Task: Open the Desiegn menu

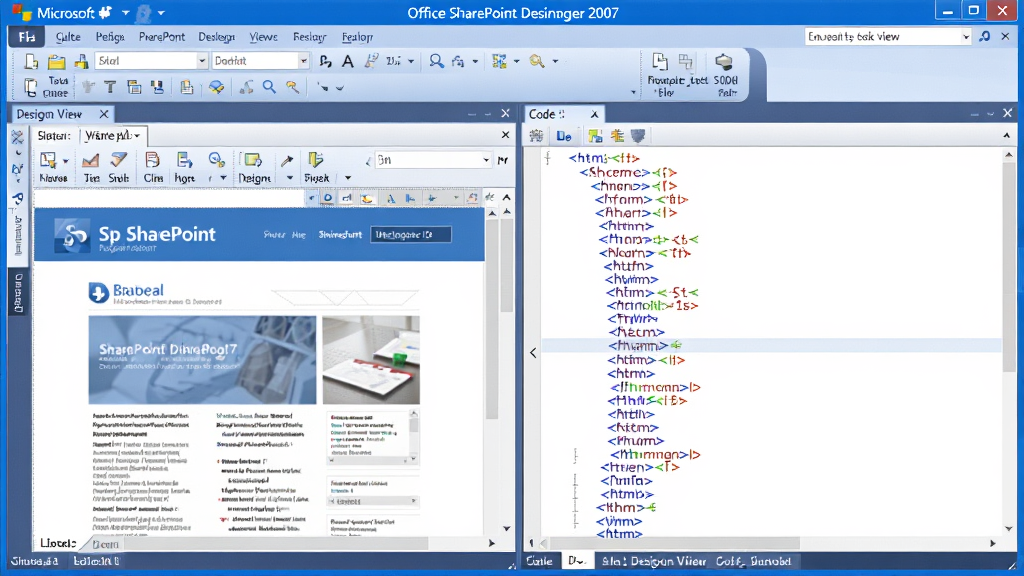Action: (216, 37)
